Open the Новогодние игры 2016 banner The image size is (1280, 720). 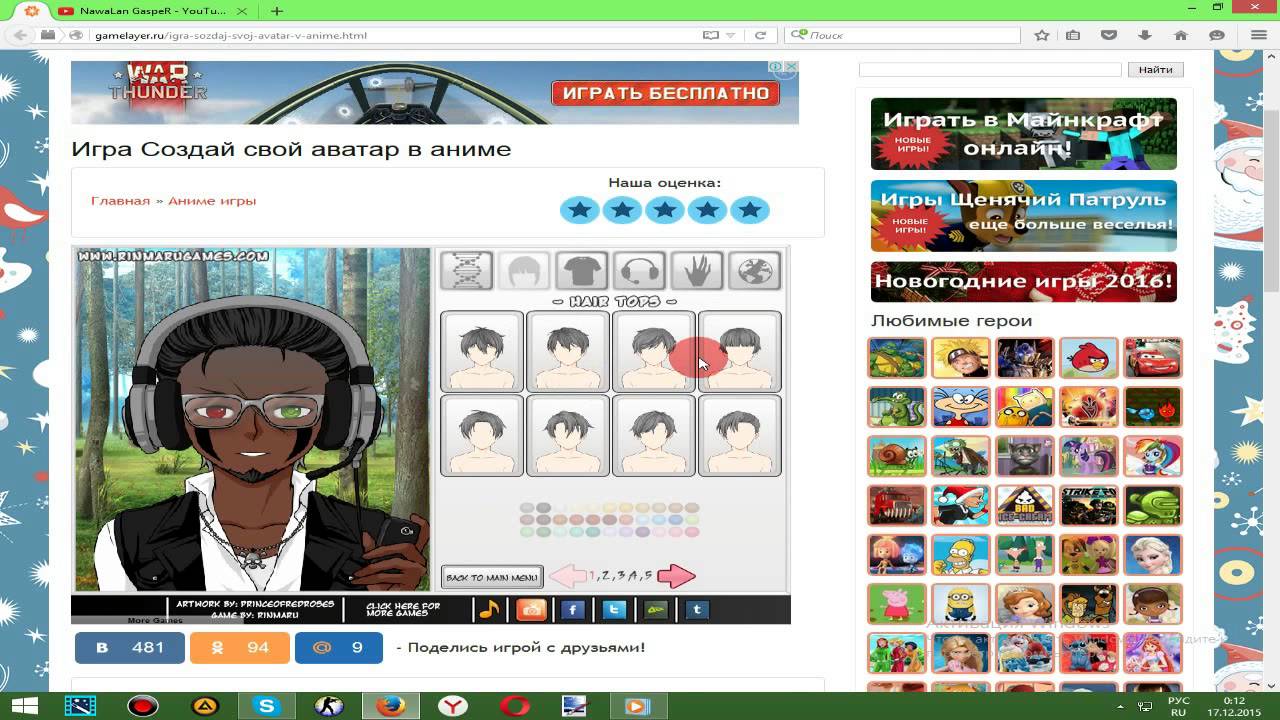pyautogui.click(x=1024, y=282)
